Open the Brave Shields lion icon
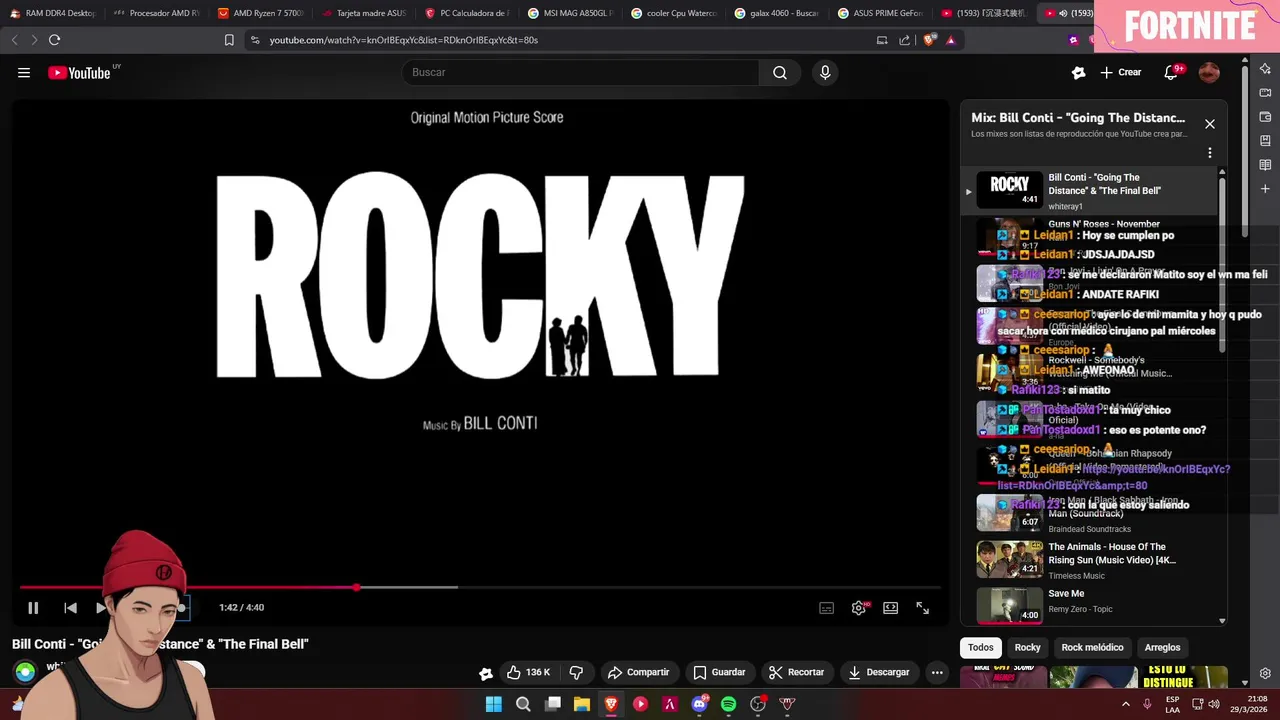Image resolution: width=1280 pixels, height=720 pixels. point(930,40)
